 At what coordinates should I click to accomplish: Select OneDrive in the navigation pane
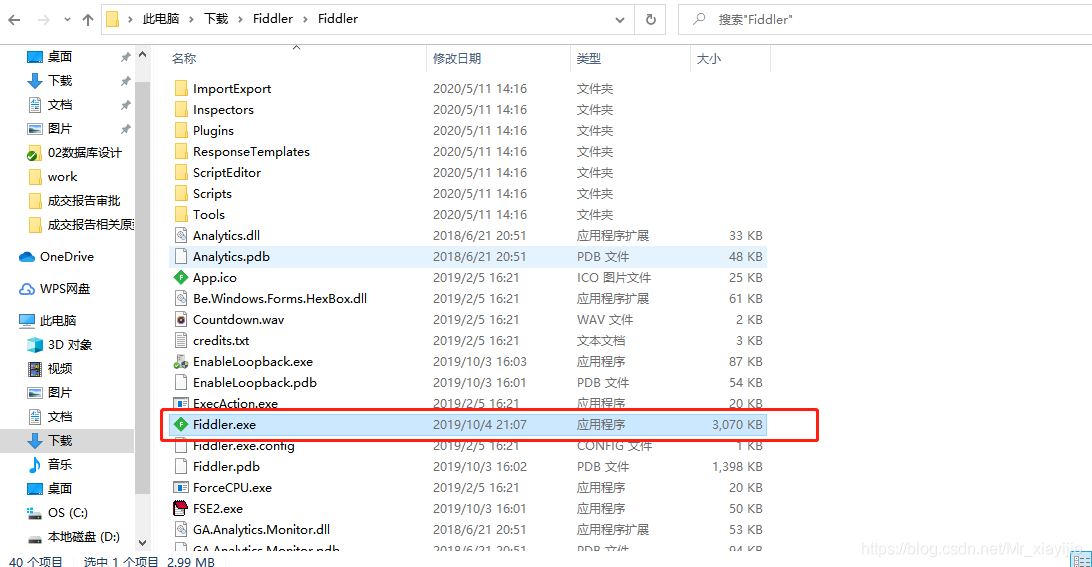67,256
